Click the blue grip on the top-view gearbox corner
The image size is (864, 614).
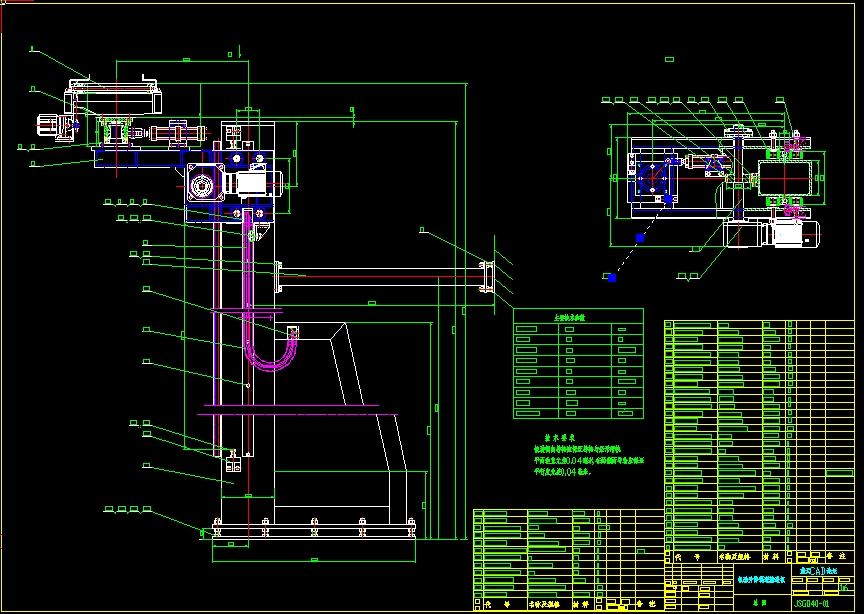(x=668, y=199)
